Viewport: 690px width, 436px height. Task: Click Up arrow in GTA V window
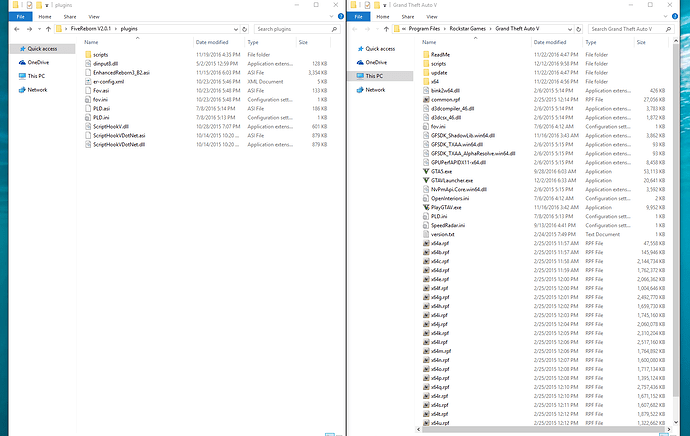[386, 29]
